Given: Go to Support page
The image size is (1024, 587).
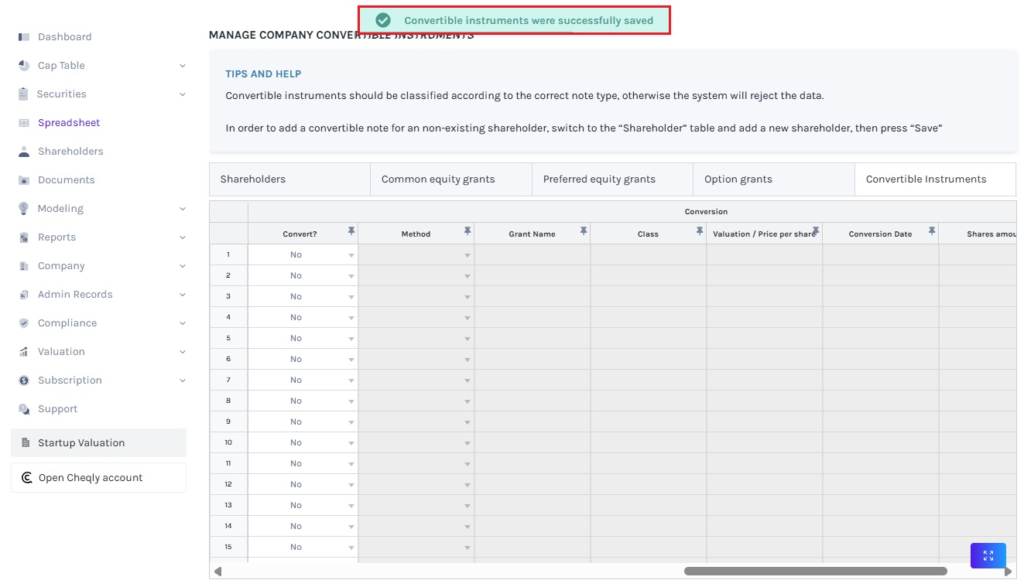Looking at the screenshot, I should (x=57, y=409).
